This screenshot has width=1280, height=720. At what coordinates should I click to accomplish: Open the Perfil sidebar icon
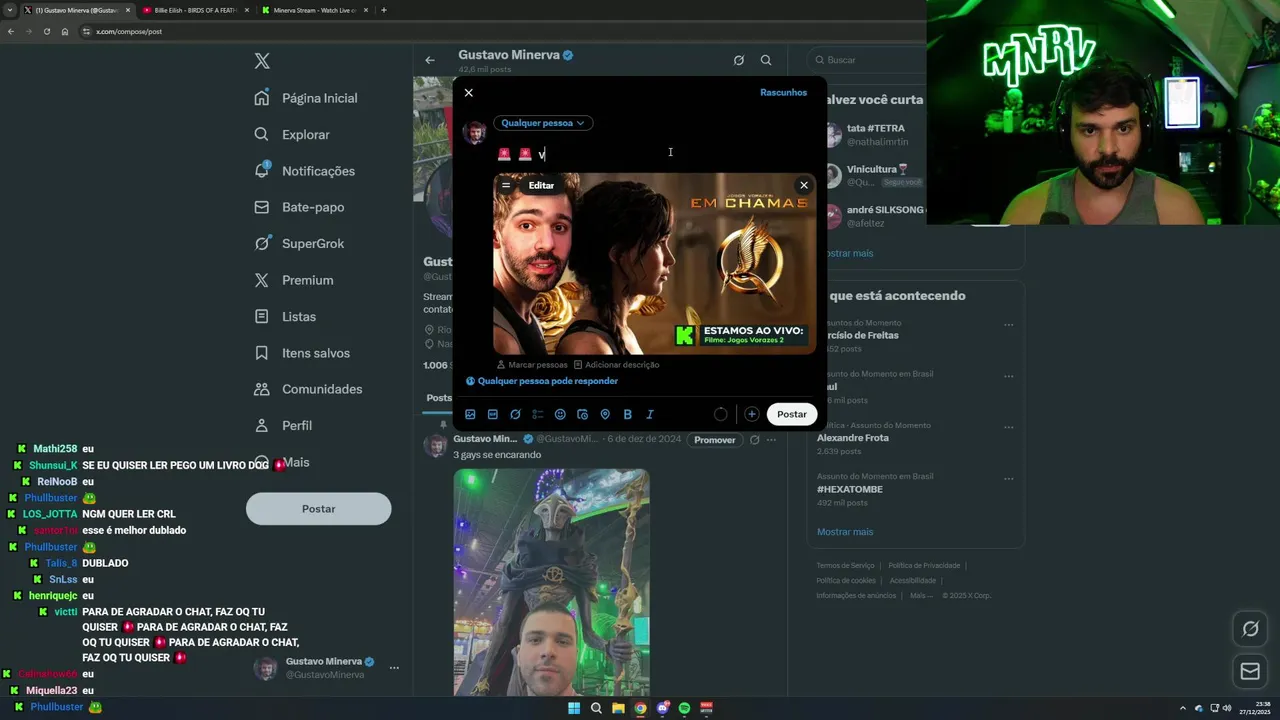pos(262,425)
